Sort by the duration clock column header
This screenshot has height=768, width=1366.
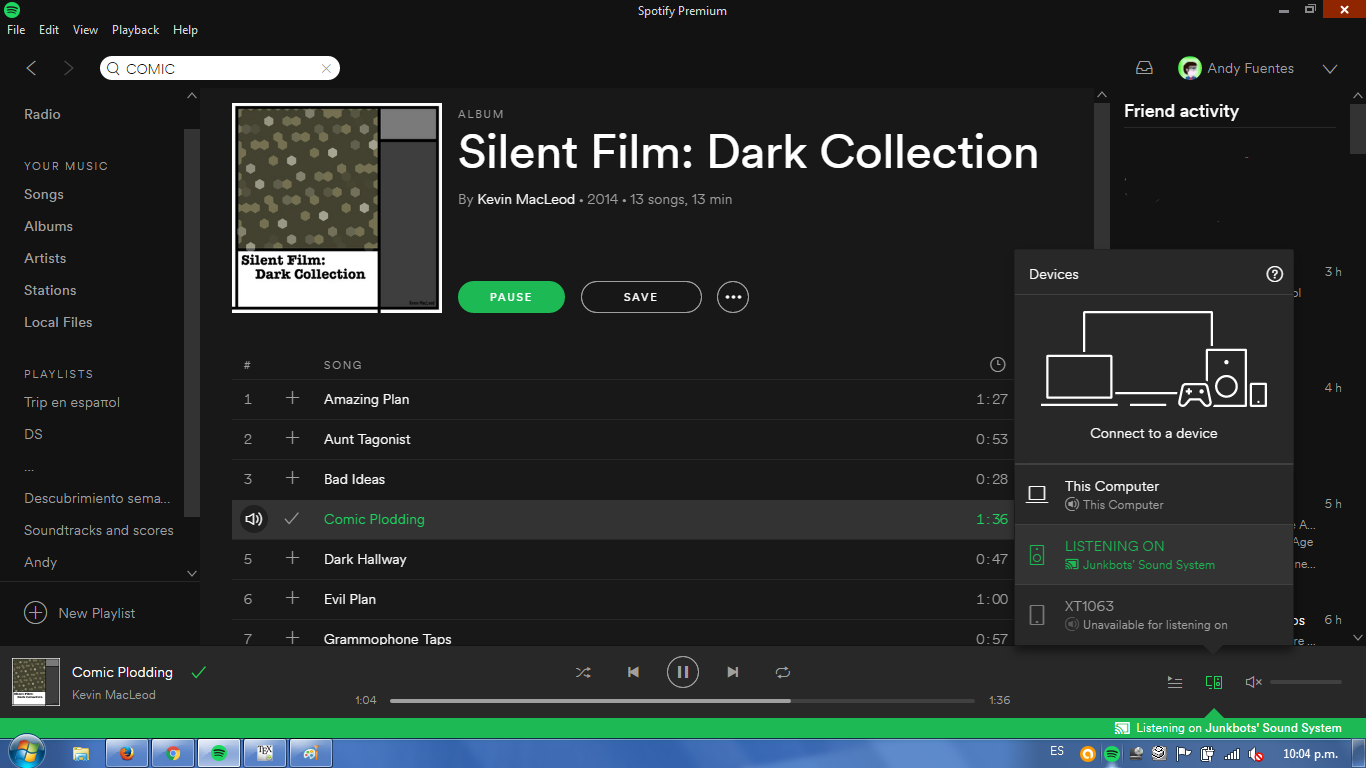997,365
